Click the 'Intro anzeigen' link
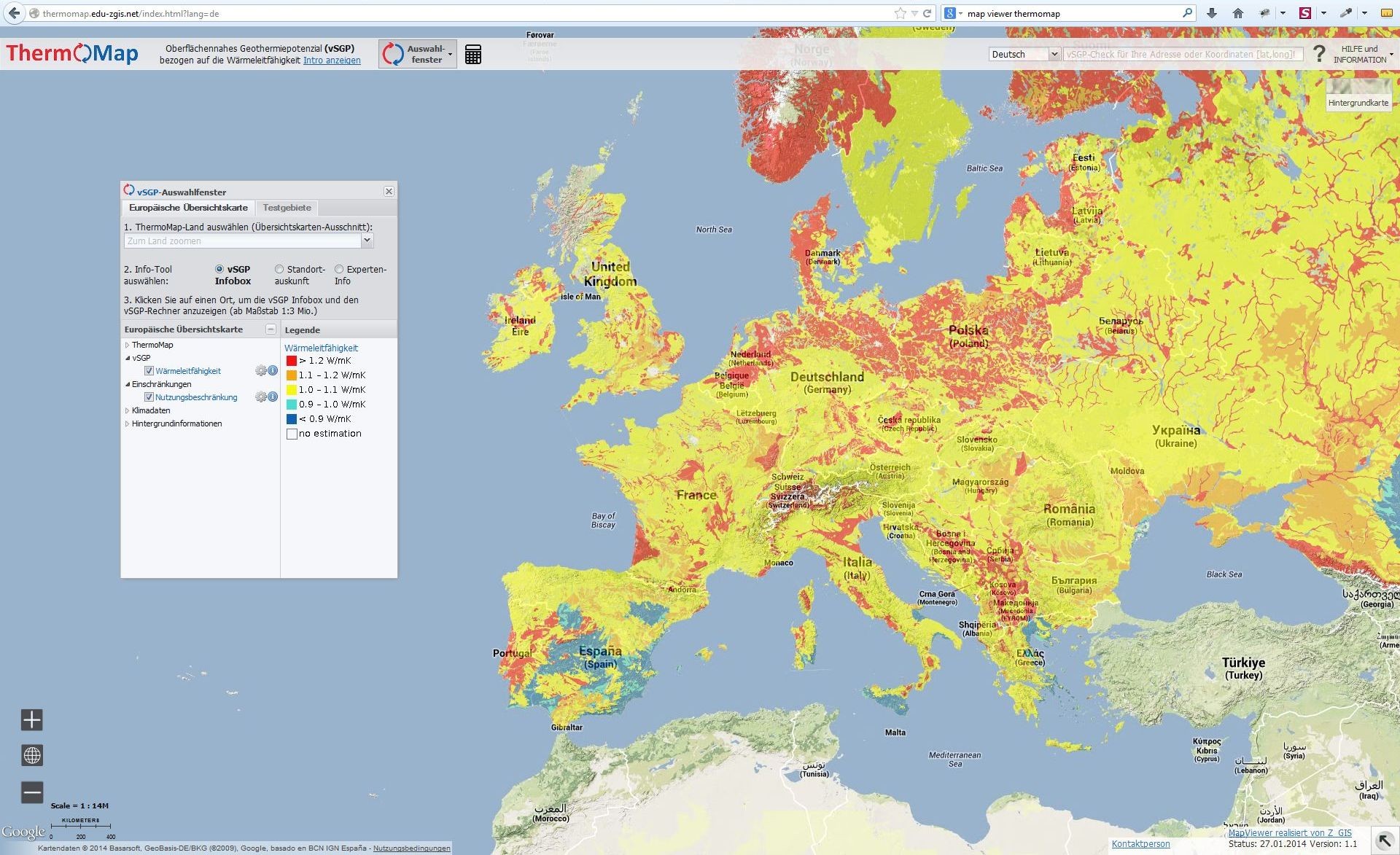1400x855 pixels. click(x=332, y=60)
